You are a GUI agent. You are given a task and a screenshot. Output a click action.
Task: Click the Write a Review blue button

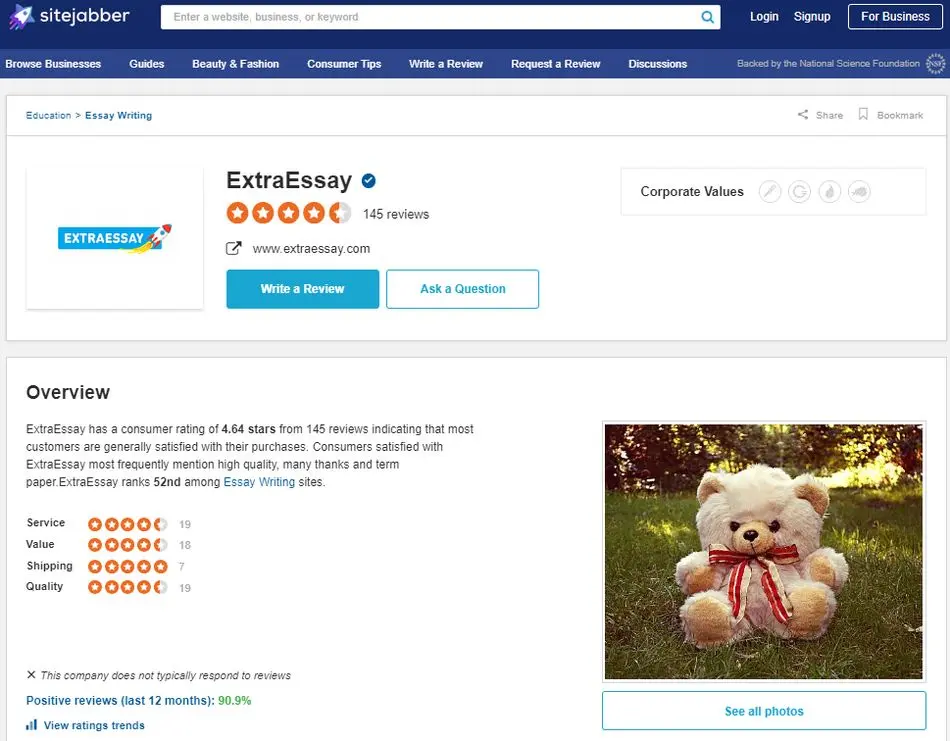pos(303,289)
